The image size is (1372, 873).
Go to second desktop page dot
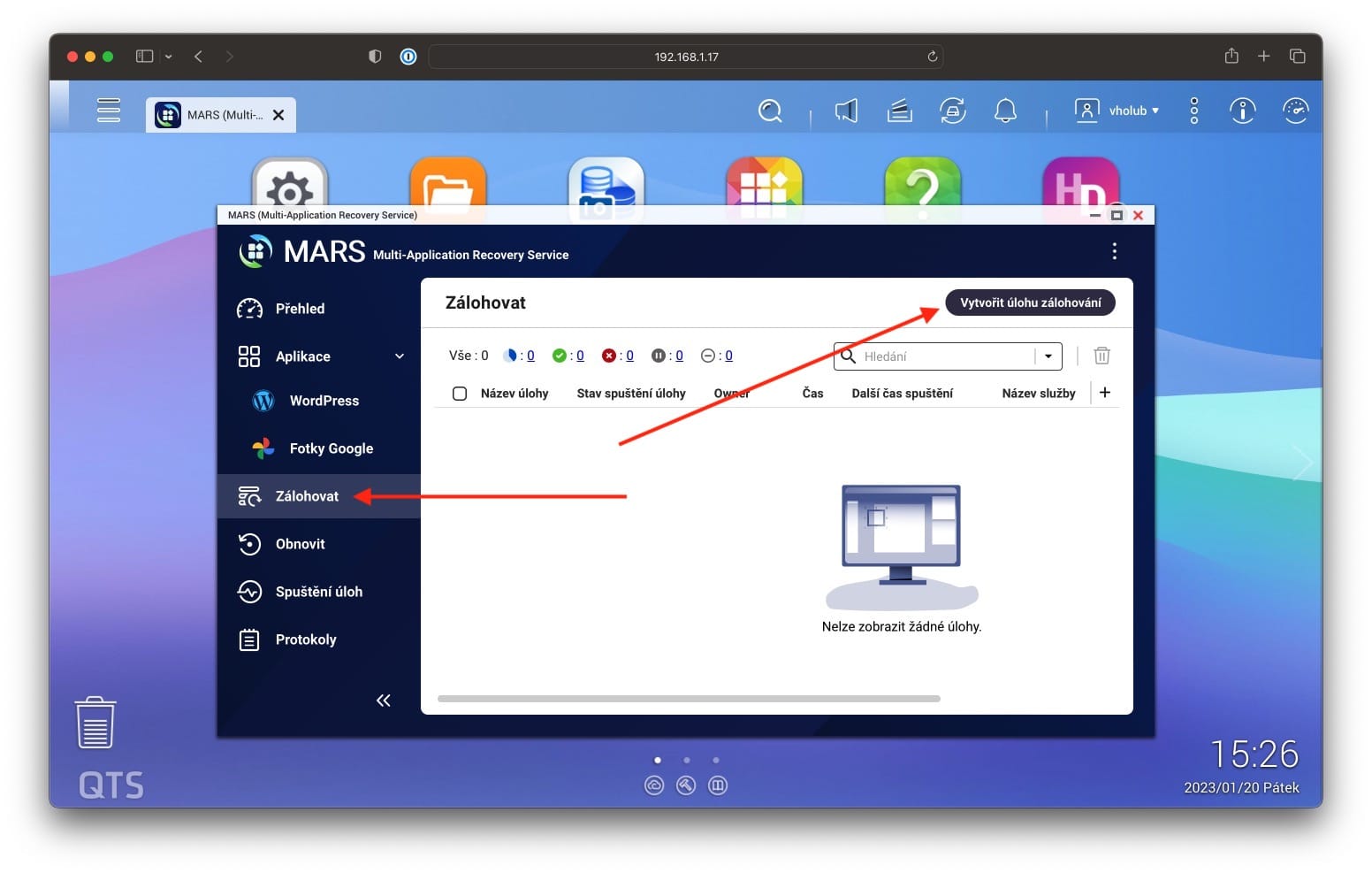pos(687,760)
